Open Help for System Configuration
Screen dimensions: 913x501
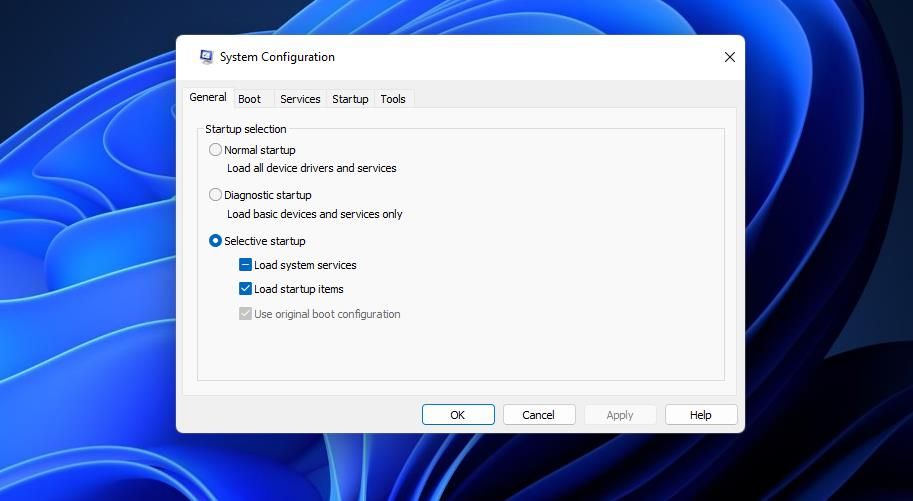pyautogui.click(x=701, y=415)
